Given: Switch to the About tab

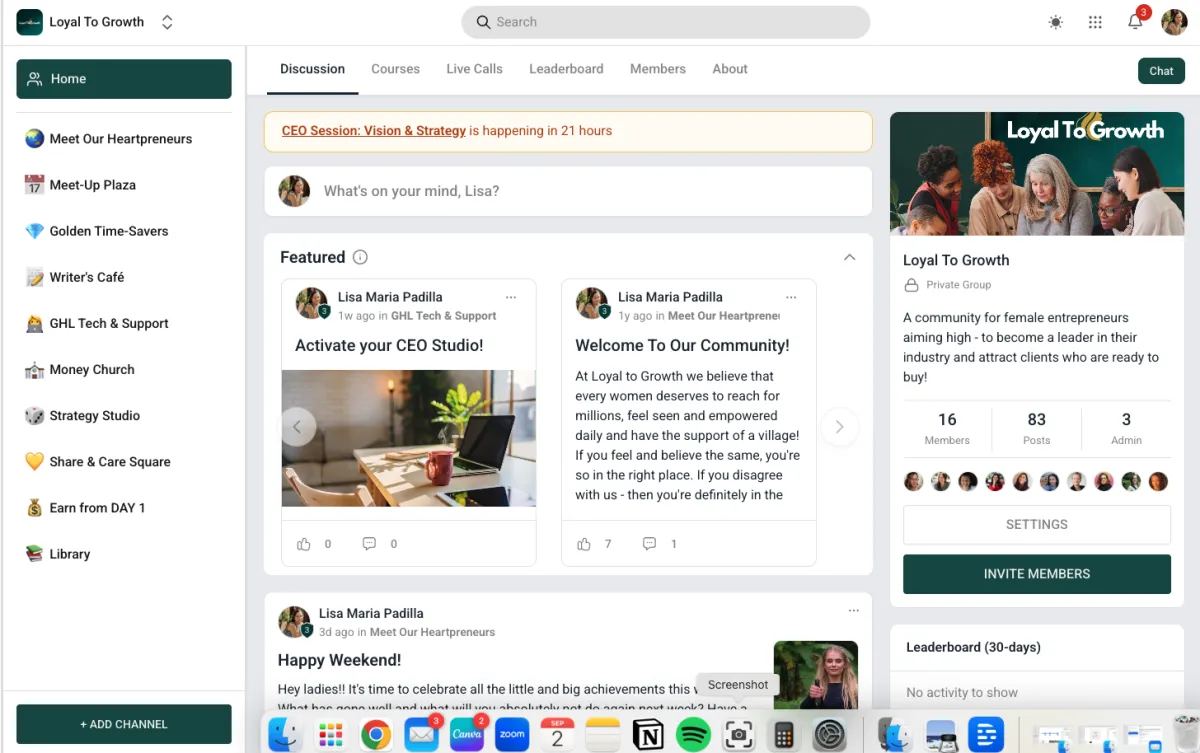Looking at the screenshot, I should (730, 69).
